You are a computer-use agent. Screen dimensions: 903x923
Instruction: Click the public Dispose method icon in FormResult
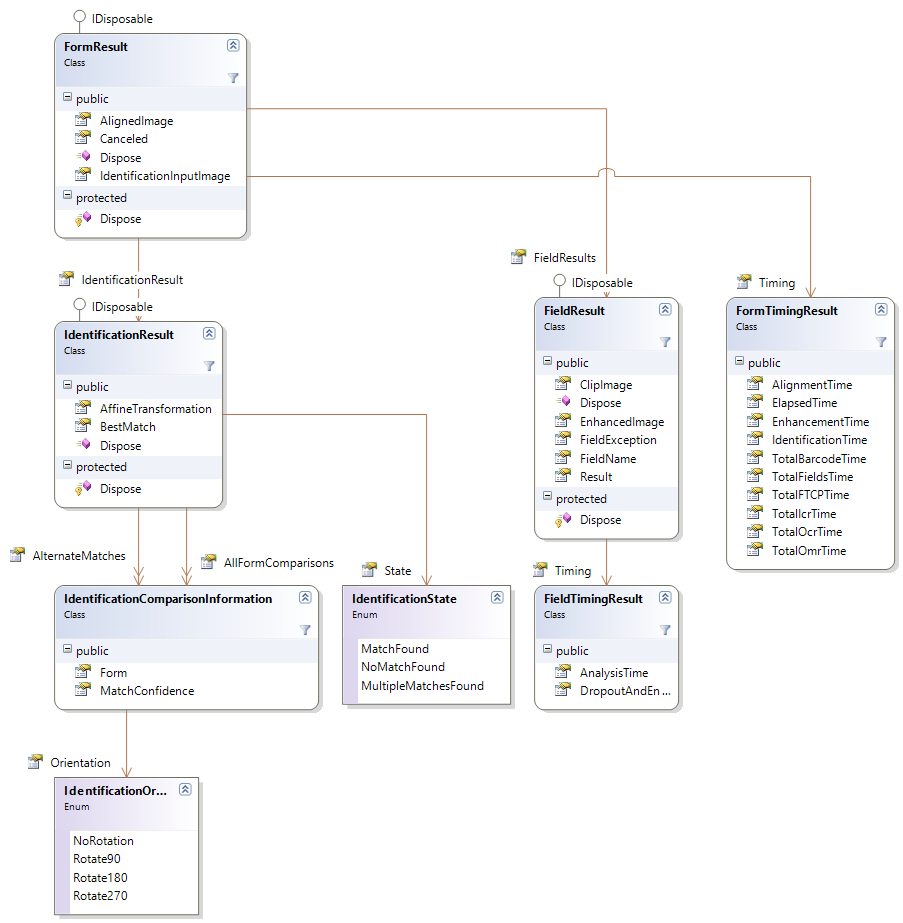83,157
